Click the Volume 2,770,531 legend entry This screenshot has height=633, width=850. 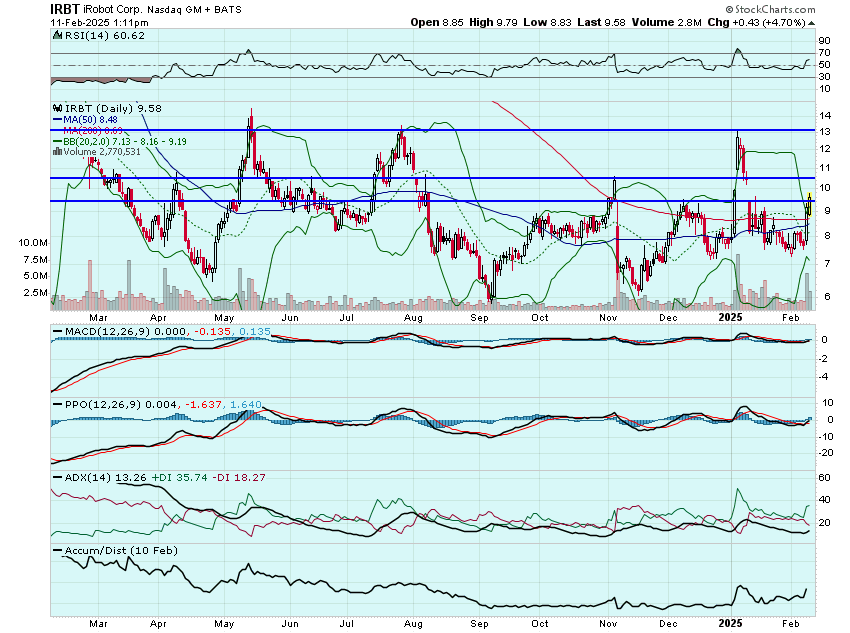[x=102, y=152]
